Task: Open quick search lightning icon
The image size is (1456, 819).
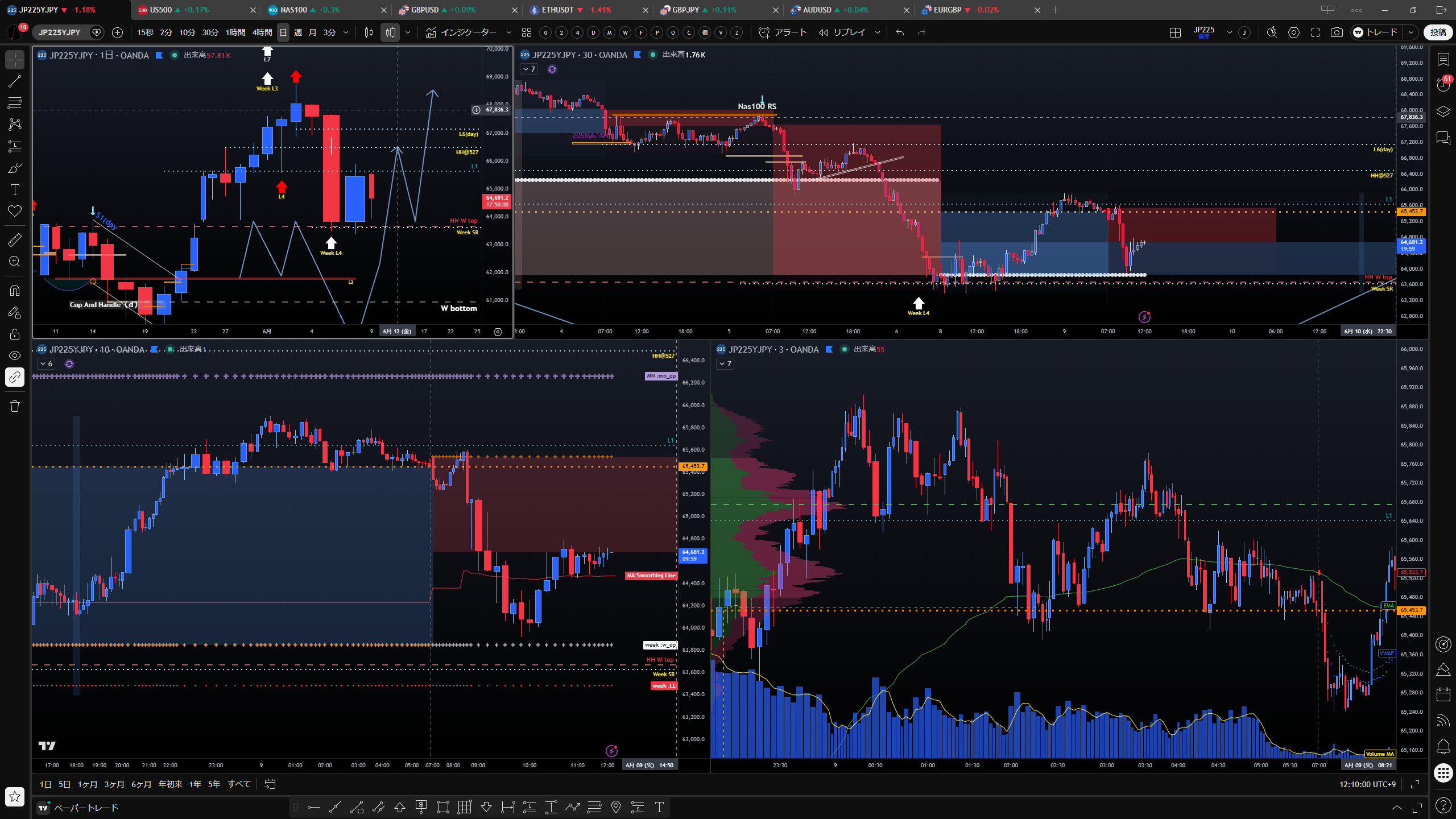Action: [1272, 32]
